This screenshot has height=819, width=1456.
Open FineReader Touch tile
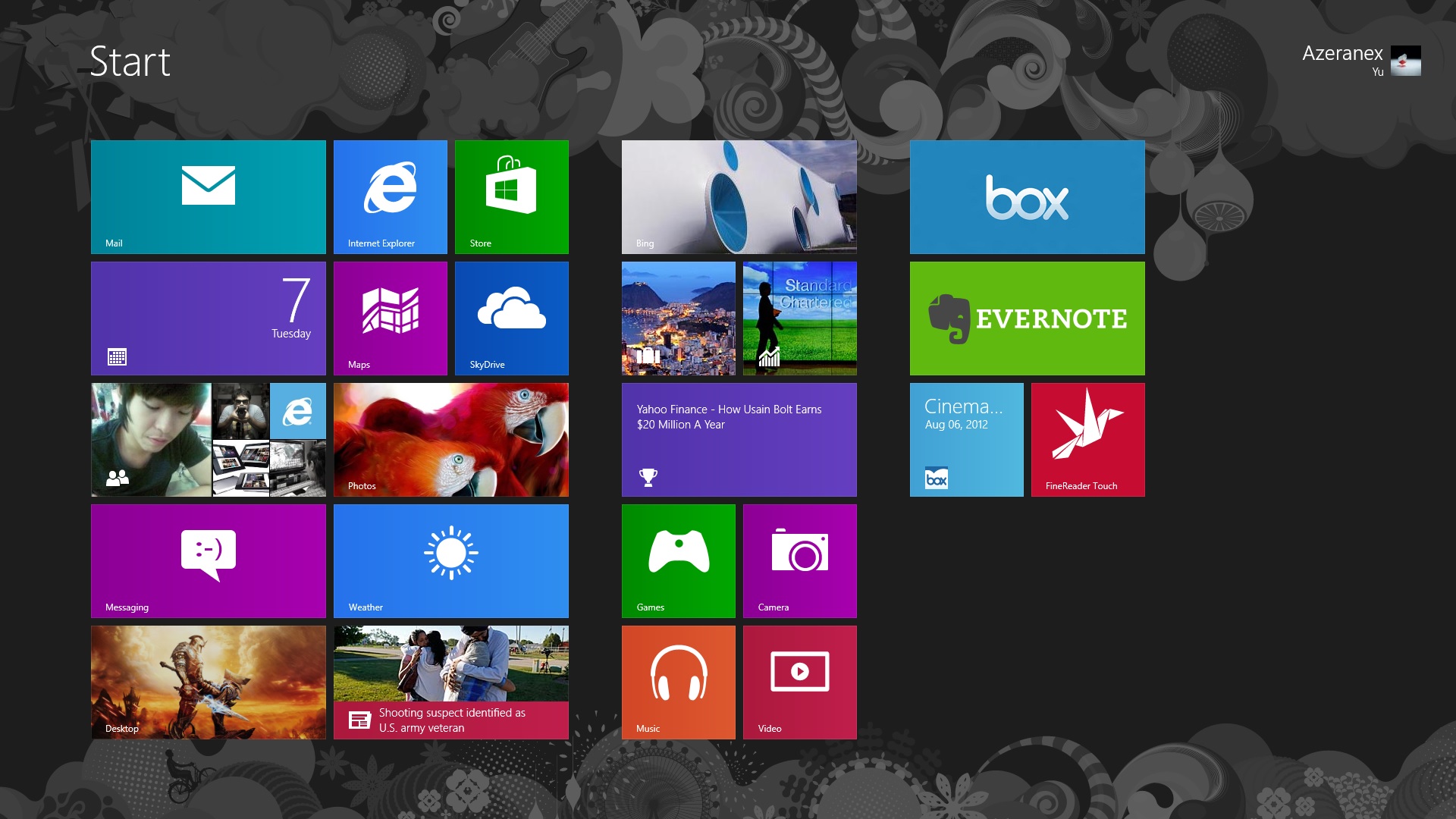(1087, 439)
